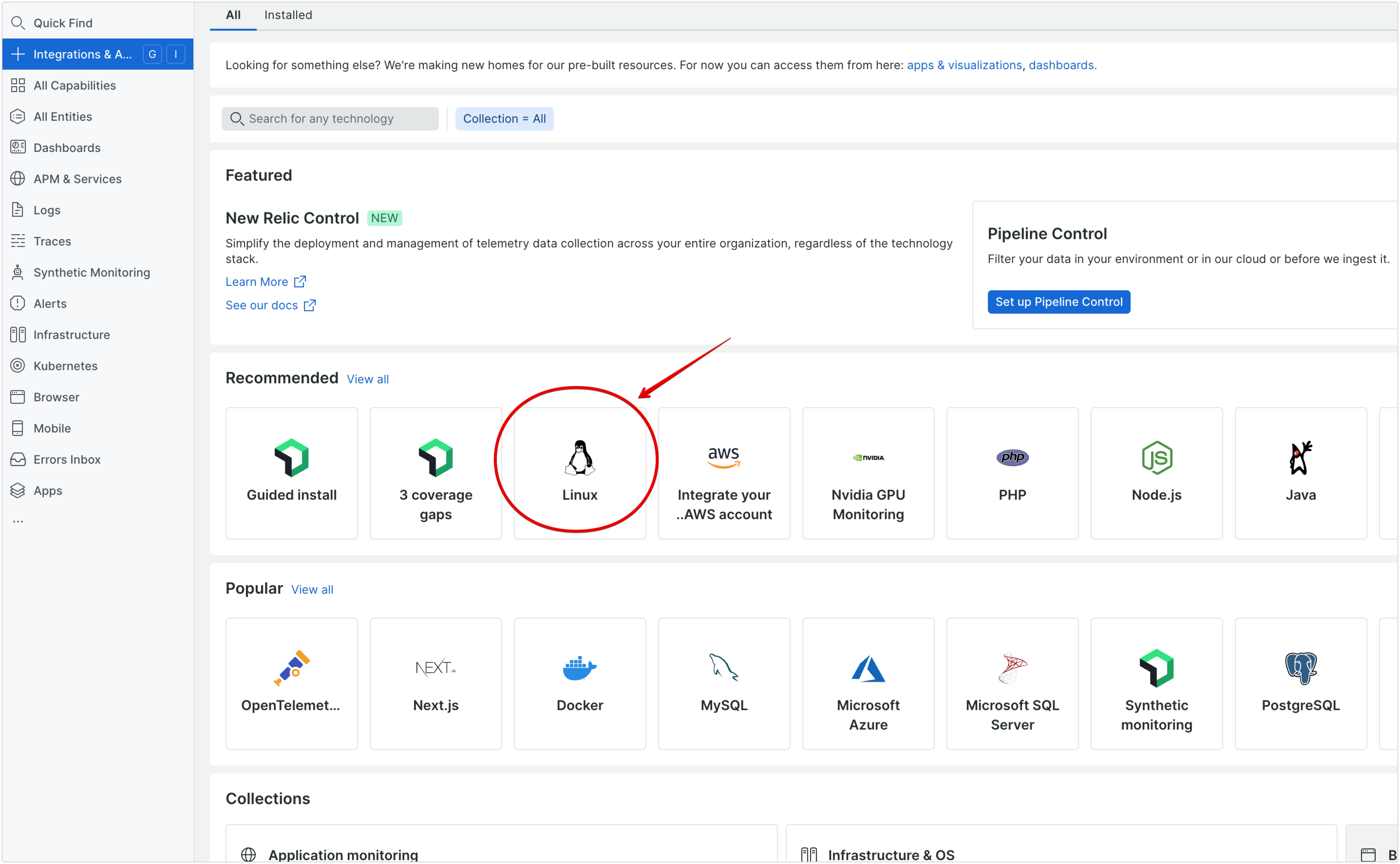Viewport: 1400px width, 864px height.
Task: Click View all next to Recommended
Action: tap(368, 379)
